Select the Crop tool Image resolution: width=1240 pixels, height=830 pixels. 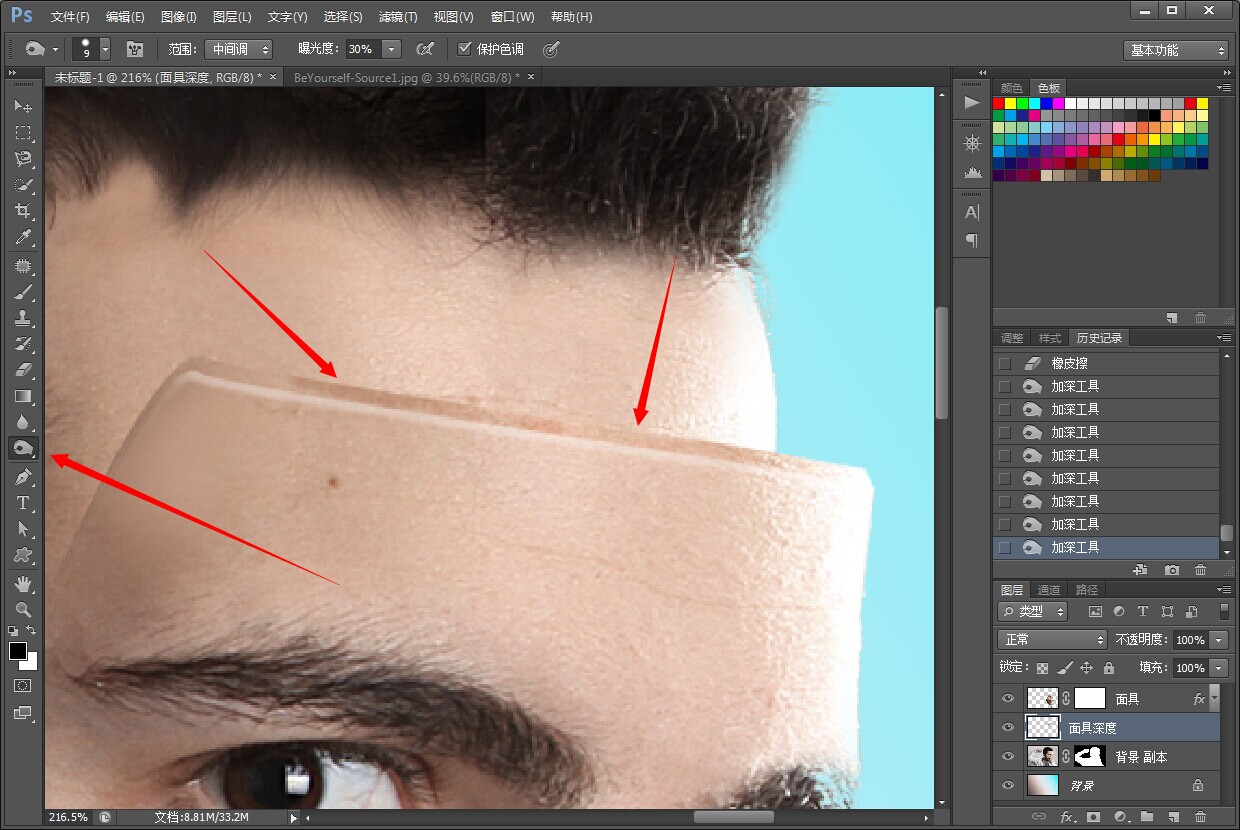[23, 211]
